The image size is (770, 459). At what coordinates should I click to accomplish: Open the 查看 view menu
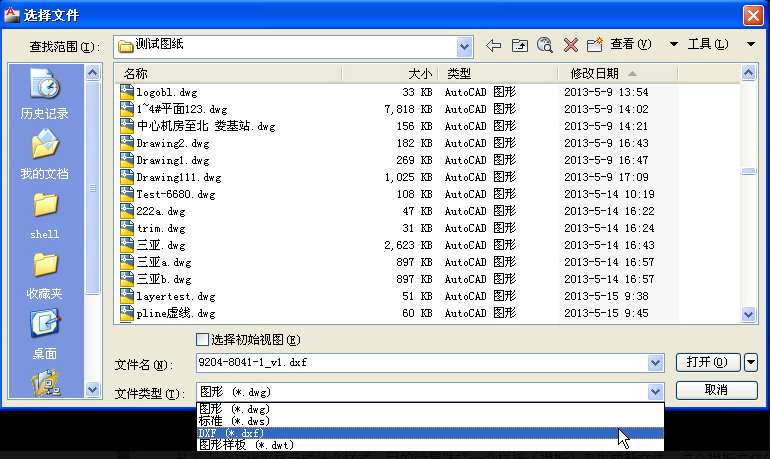pyautogui.click(x=631, y=44)
